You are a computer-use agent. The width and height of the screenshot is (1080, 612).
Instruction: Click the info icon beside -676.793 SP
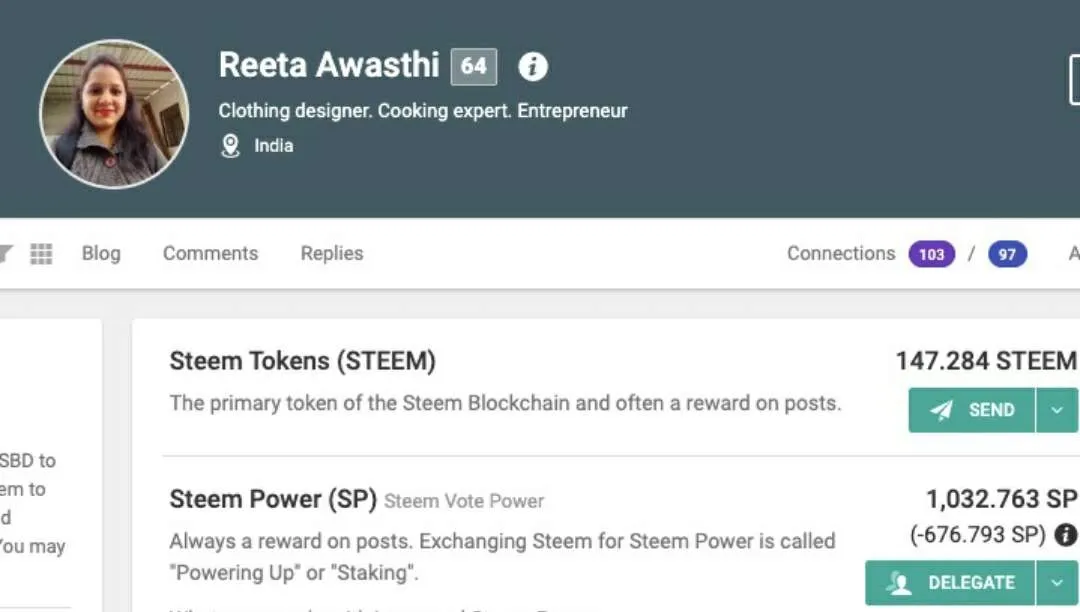pos(1066,535)
